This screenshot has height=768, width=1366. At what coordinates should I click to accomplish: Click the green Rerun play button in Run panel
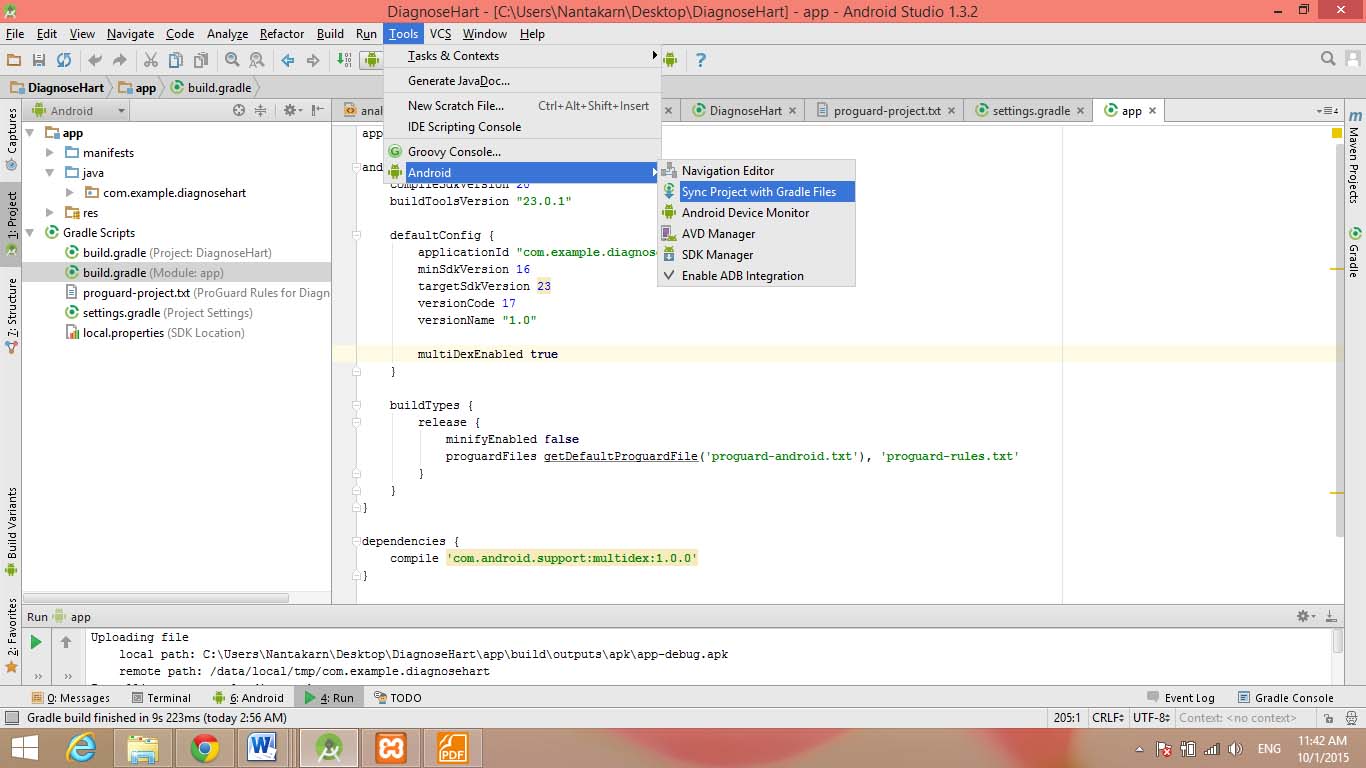pyautogui.click(x=36, y=642)
